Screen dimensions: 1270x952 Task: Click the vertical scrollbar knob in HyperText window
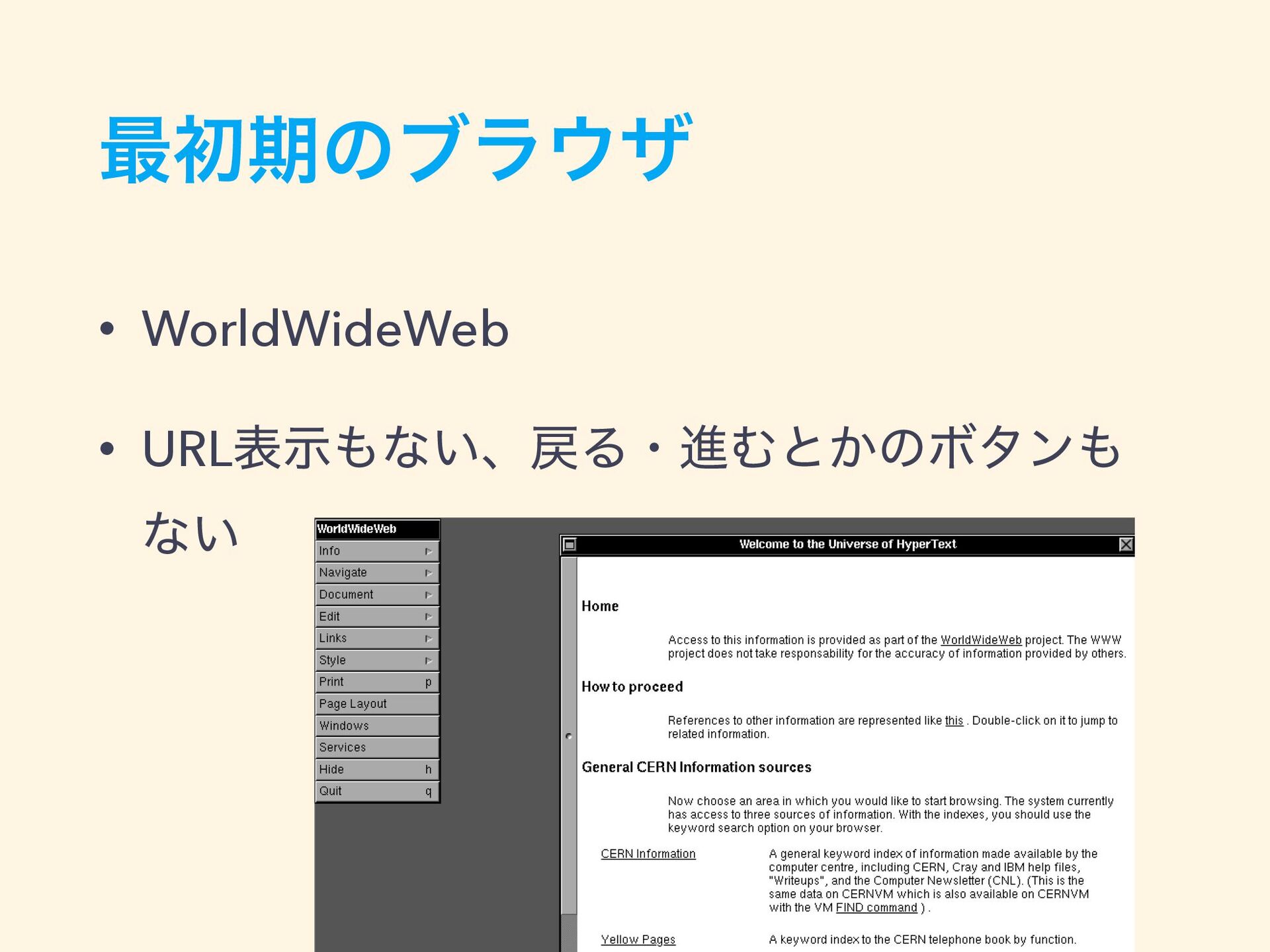coord(569,736)
